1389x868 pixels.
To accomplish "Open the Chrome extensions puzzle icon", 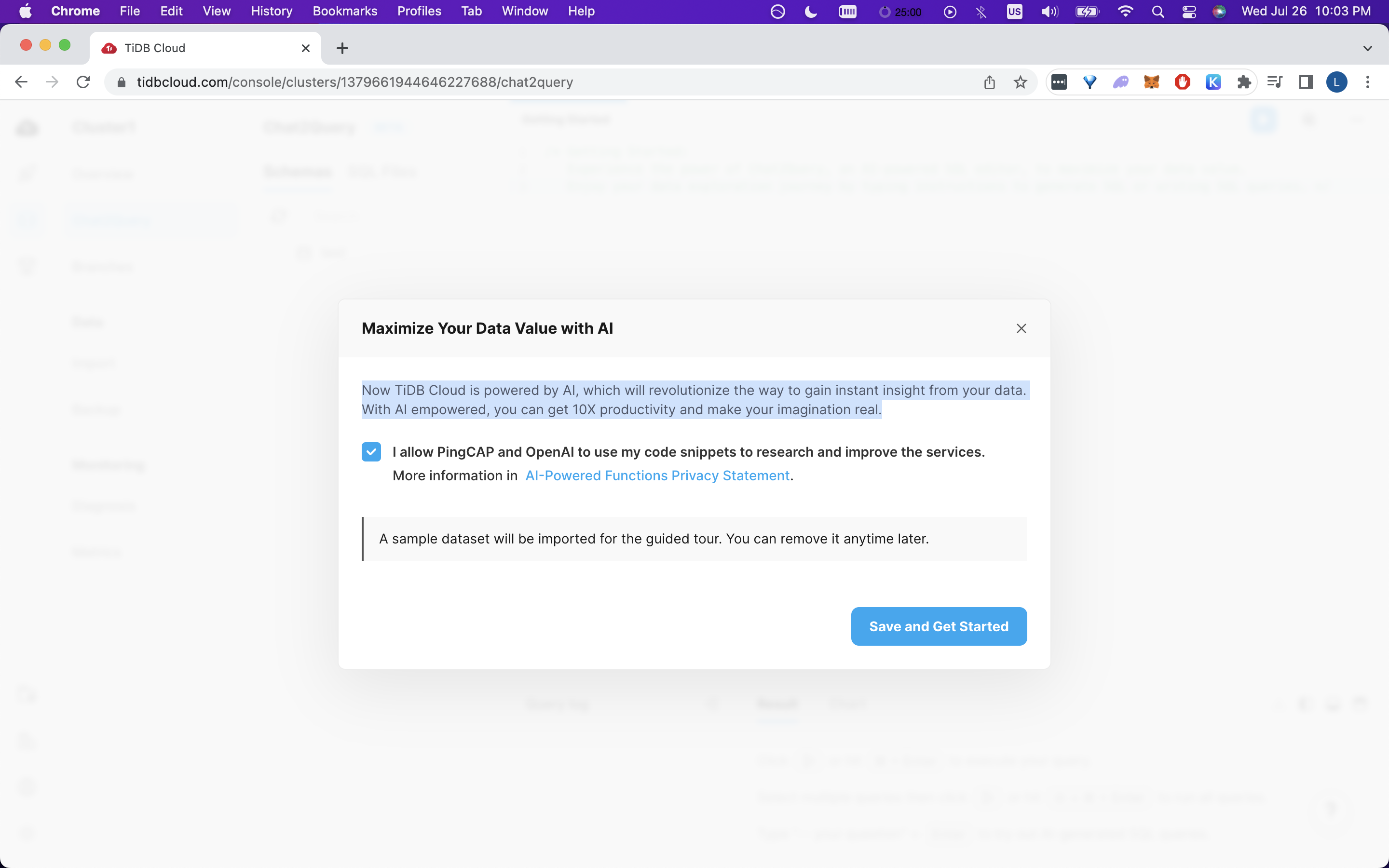I will pos(1244,82).
